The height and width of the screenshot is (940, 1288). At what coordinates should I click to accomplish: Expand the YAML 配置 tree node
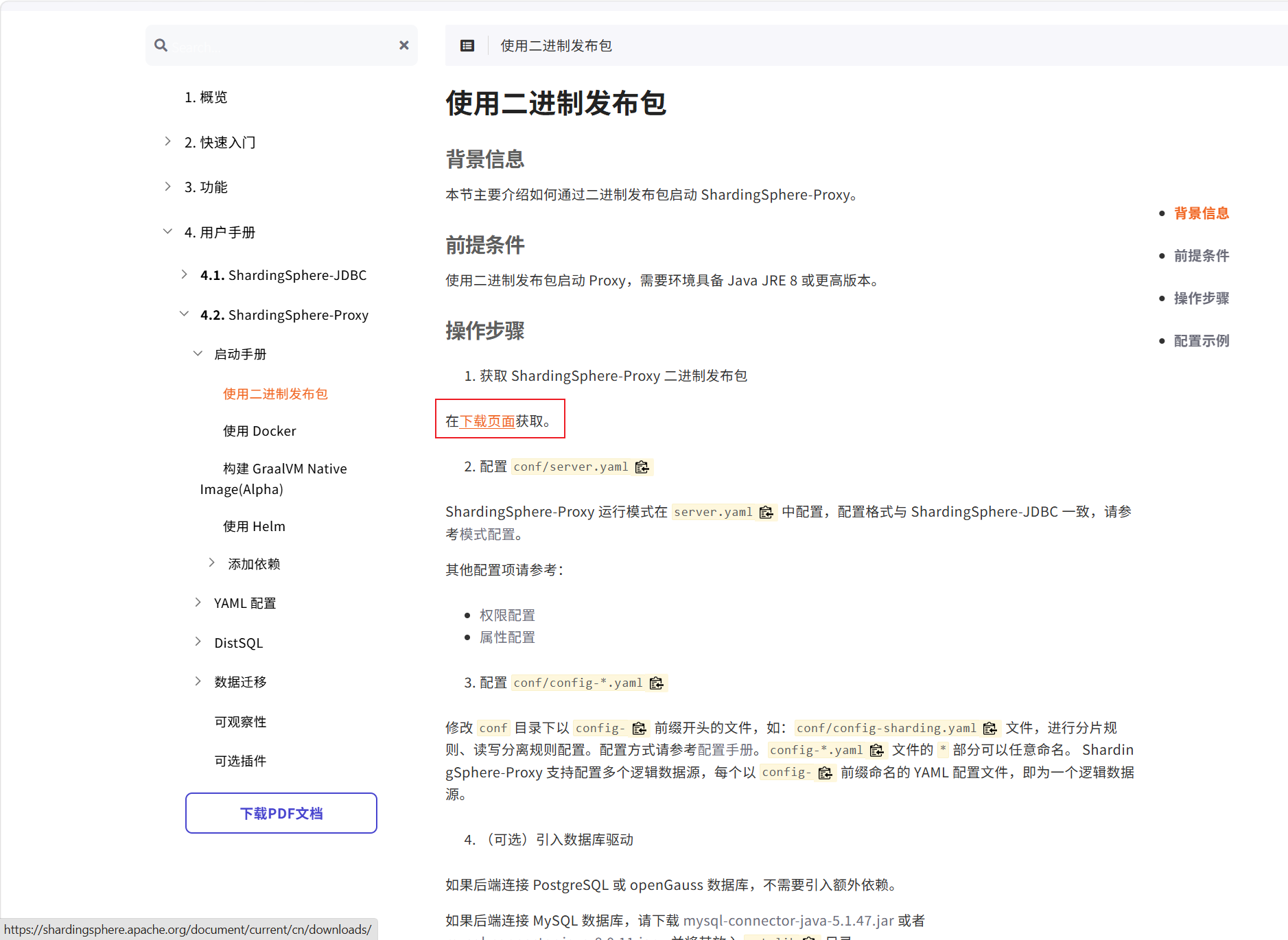tap(198, 602)
